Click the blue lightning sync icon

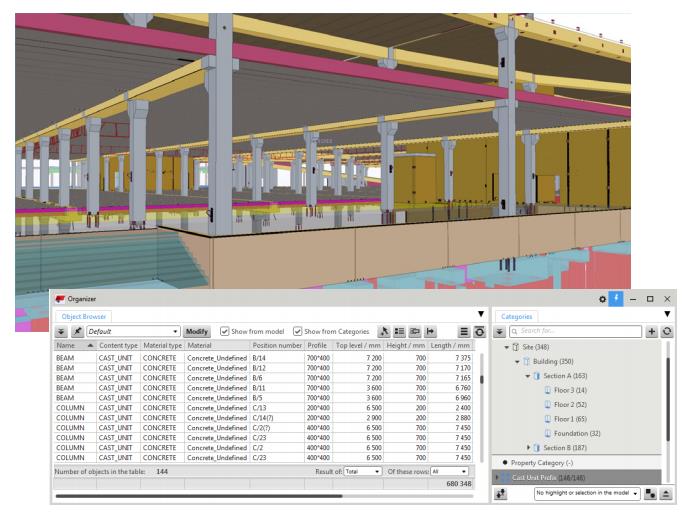click(616, 299)
